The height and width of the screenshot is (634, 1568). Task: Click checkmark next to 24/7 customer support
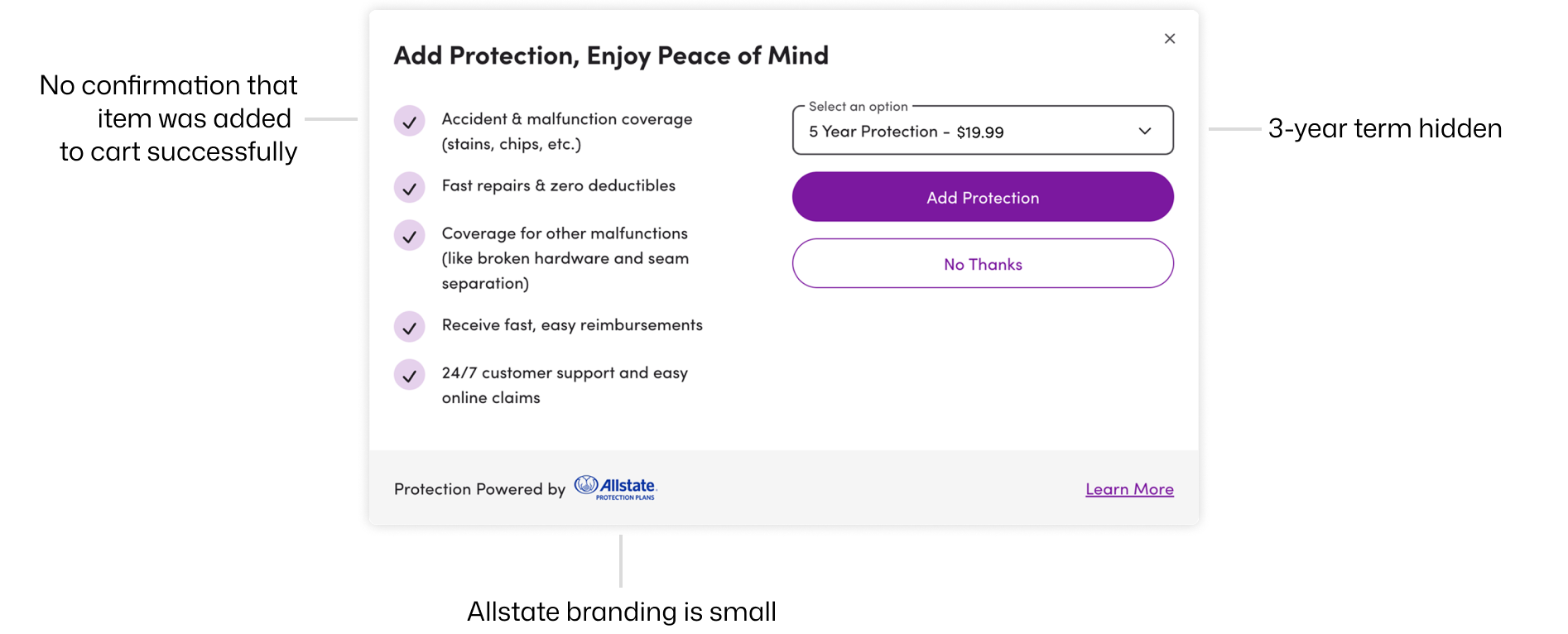[x=409, y=375]
